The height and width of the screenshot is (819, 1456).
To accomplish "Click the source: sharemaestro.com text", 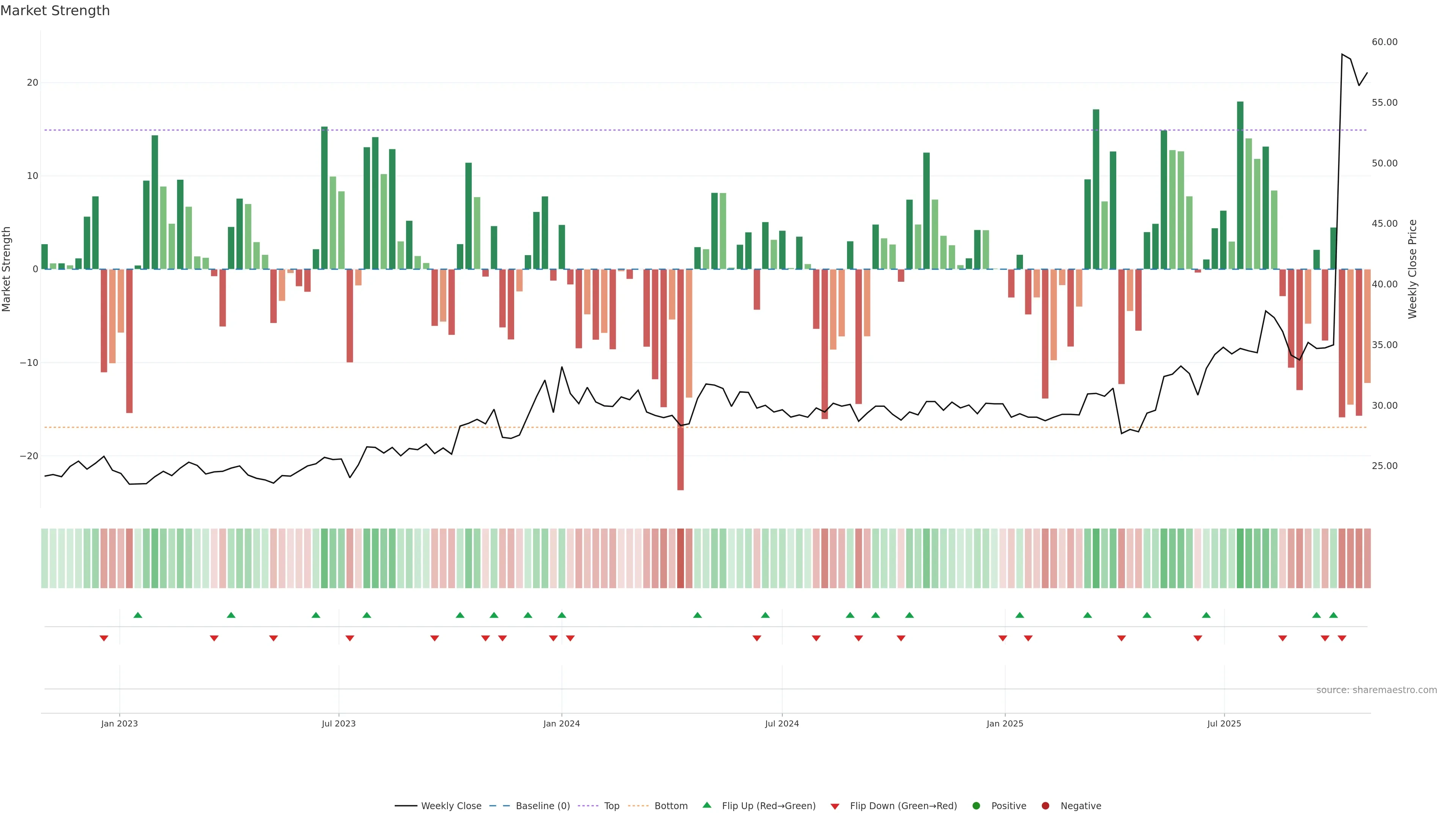I will (x=1376, y=690).
